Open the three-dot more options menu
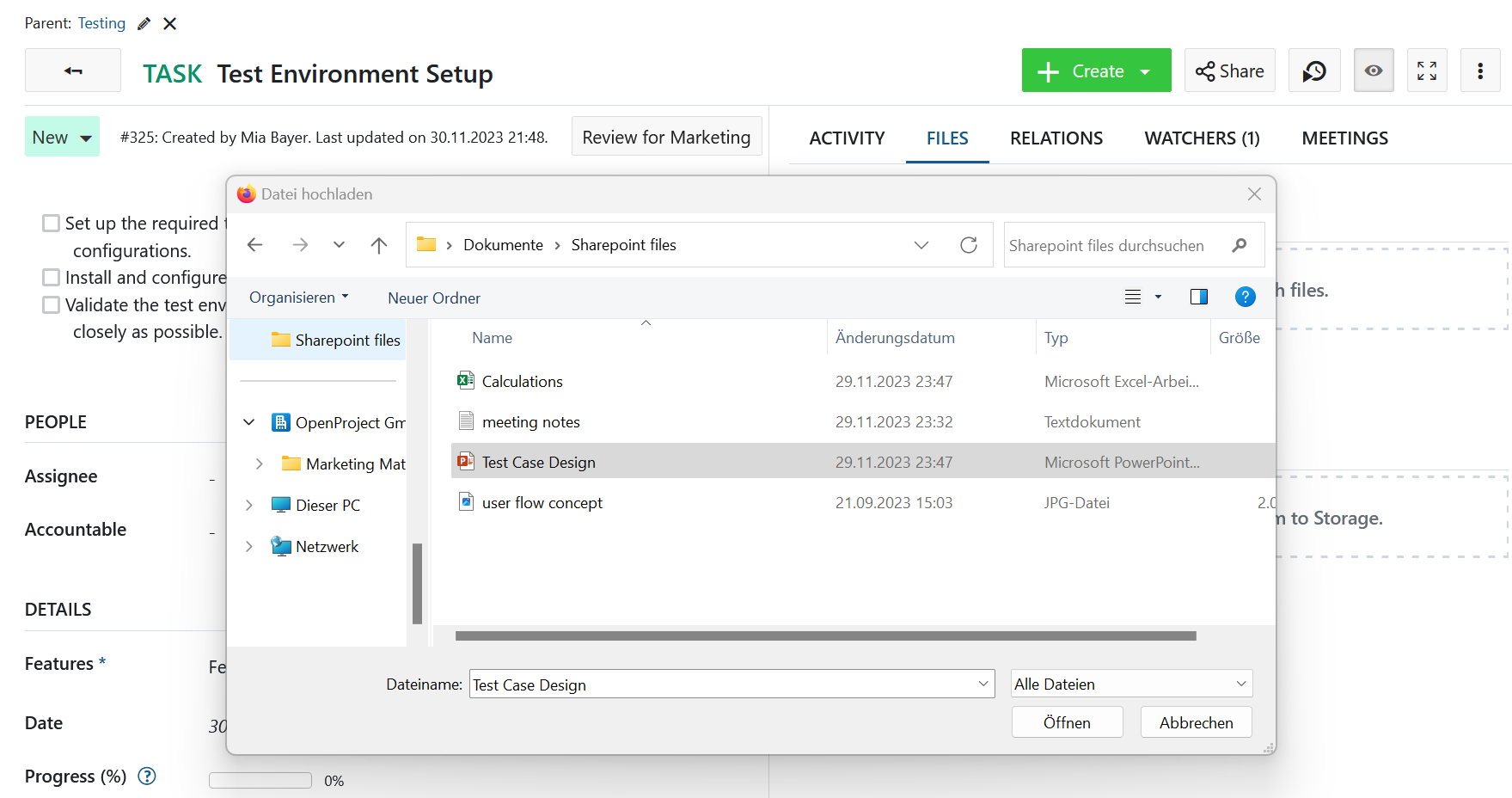1512x798 pixels. point(1479,71)
